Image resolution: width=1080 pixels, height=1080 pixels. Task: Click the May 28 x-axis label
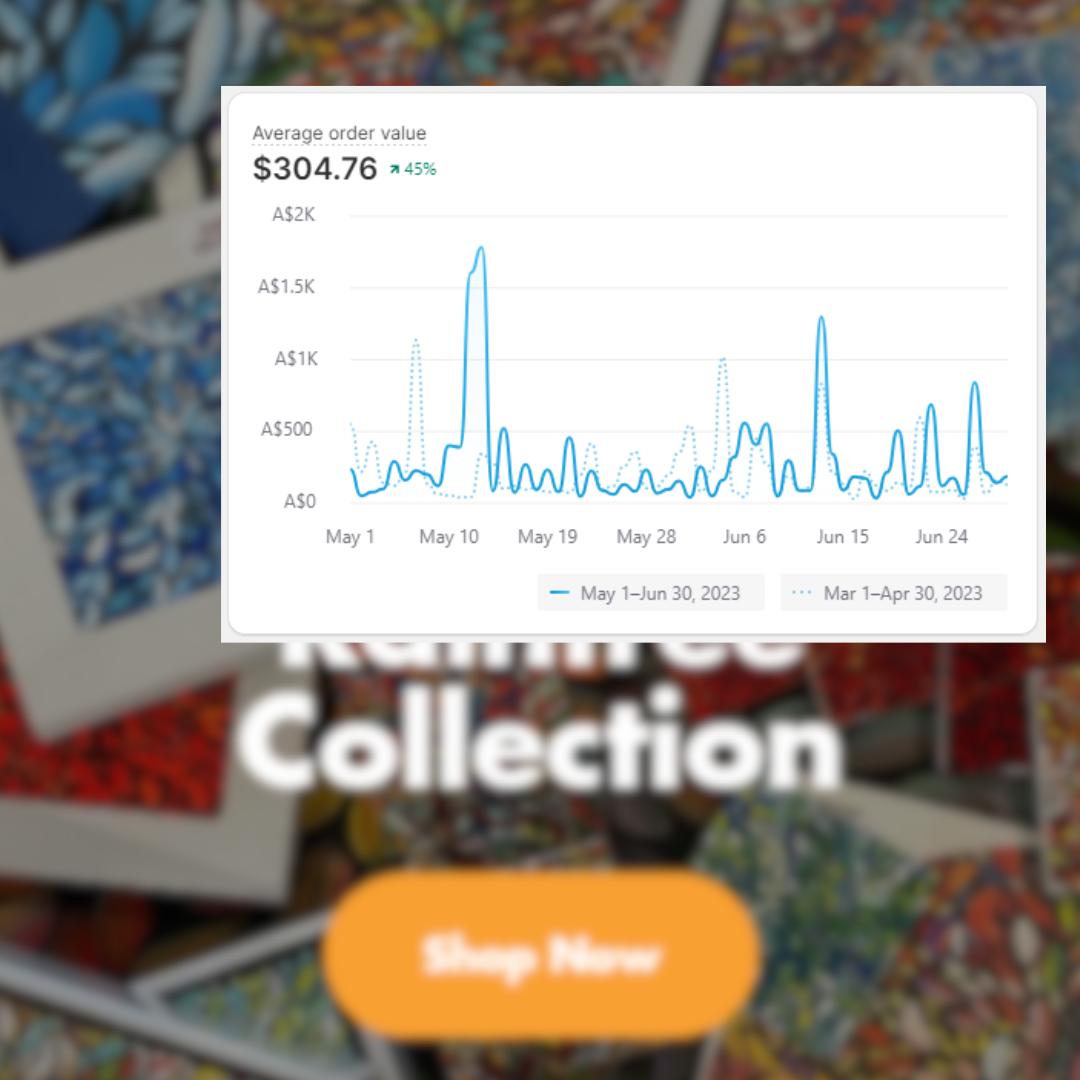646,537
